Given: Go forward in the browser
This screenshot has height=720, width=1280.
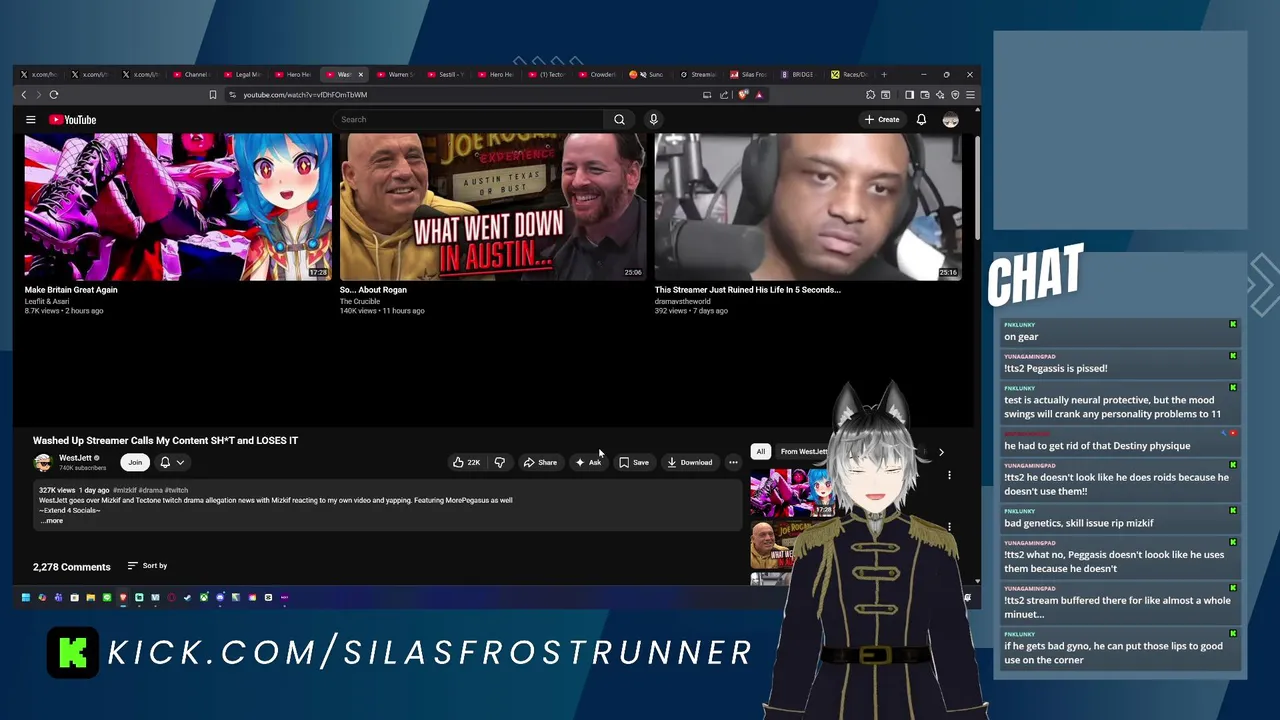Looking at the screenshot, I should [x=39, y=94].
